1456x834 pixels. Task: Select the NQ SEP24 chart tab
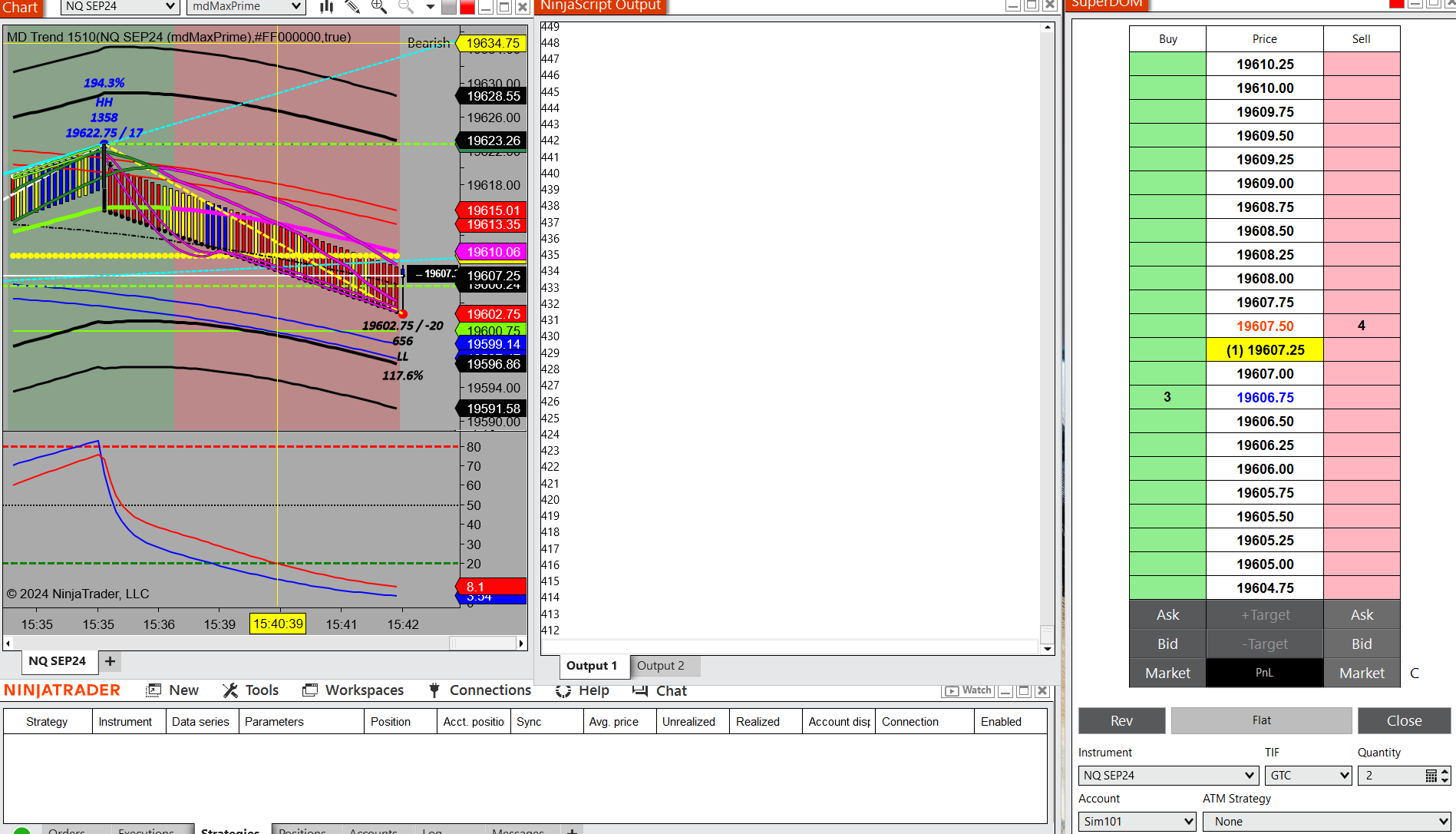(x=58, y=661)
